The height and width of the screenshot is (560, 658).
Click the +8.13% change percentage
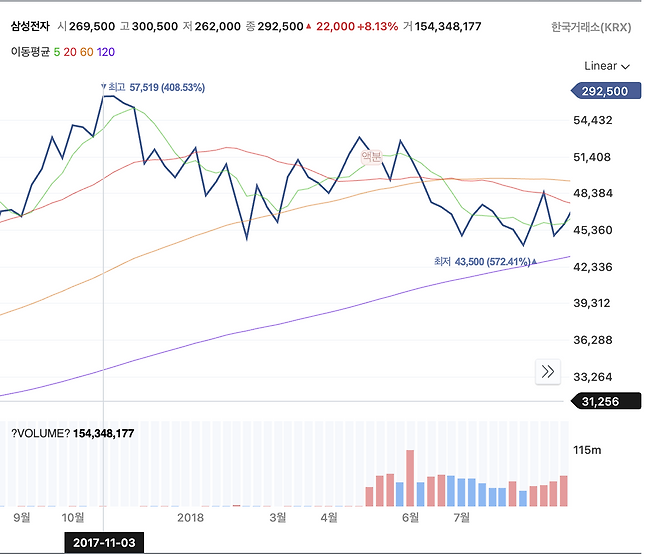(x=377, y=26)
